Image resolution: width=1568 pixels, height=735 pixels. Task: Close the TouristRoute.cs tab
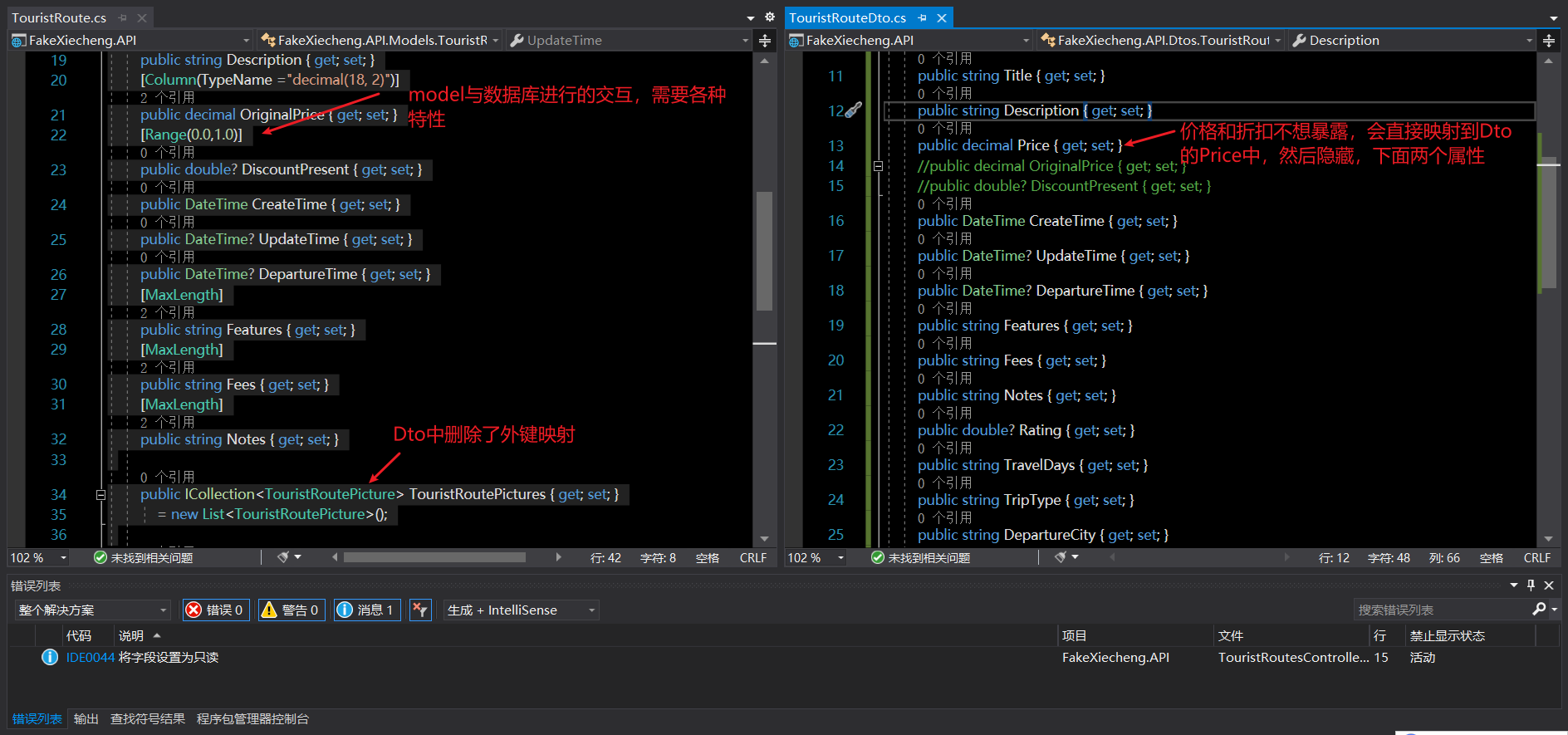[142, 17]
